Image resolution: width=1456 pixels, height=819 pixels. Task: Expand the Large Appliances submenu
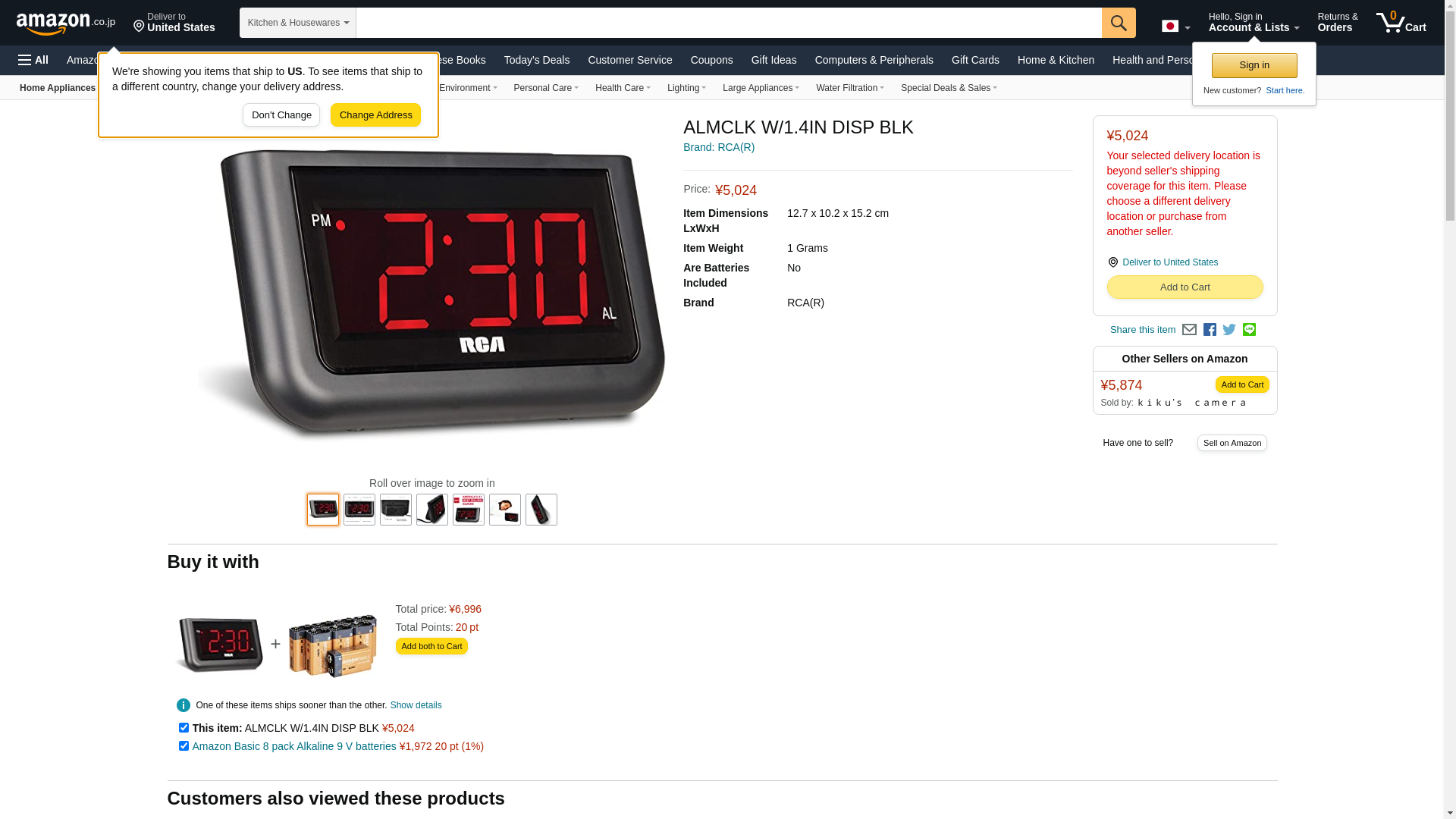[761, 88]
